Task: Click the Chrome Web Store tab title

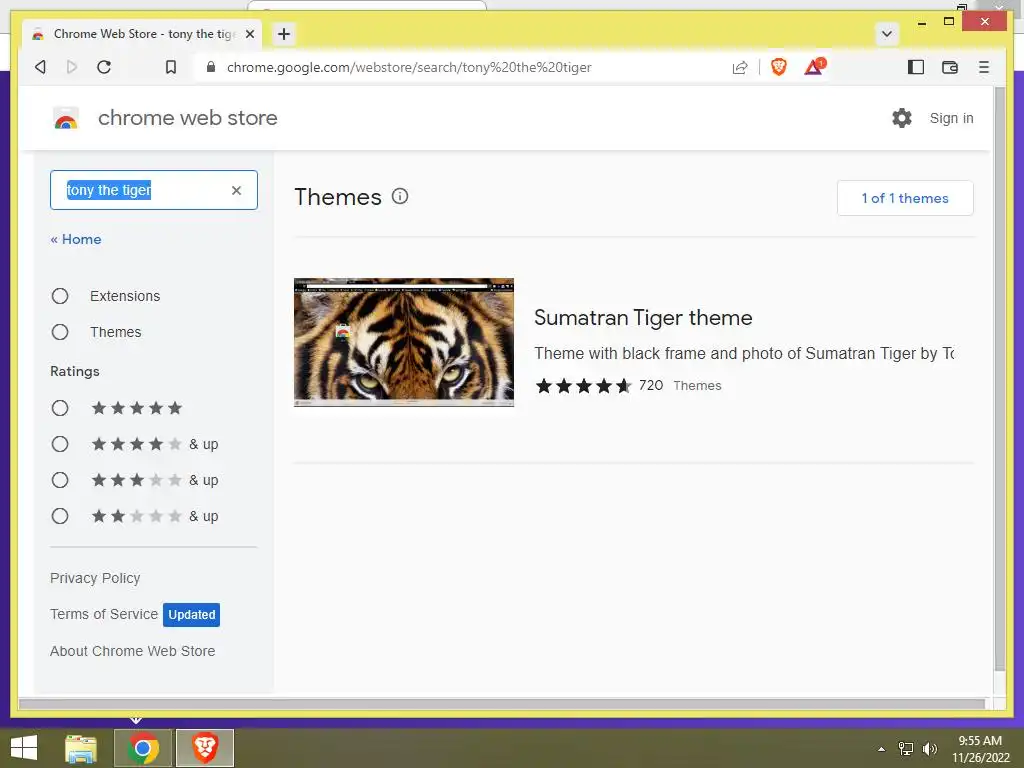Action: pos(144,34)
